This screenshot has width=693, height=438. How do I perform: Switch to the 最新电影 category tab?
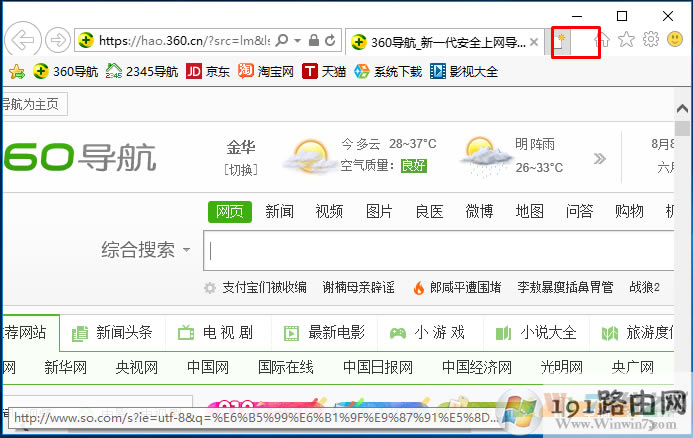pyautogui.click(x=324, y=333)
